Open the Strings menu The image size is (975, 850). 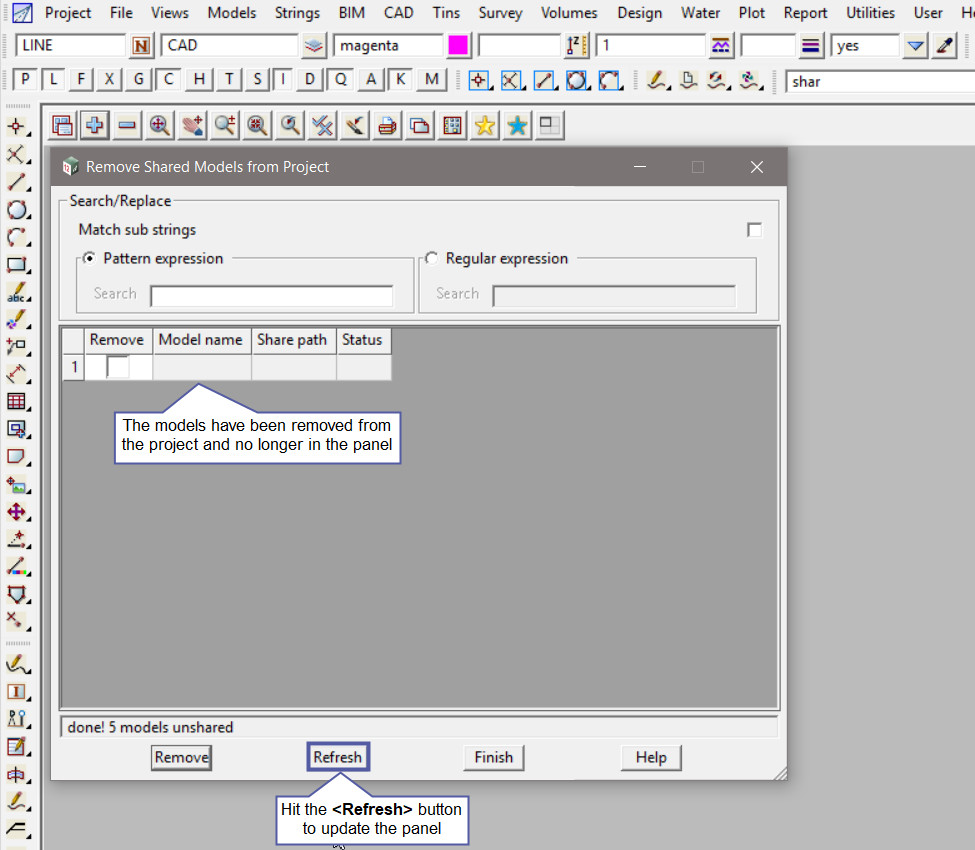pyautogui.click(x=297, y=13)
